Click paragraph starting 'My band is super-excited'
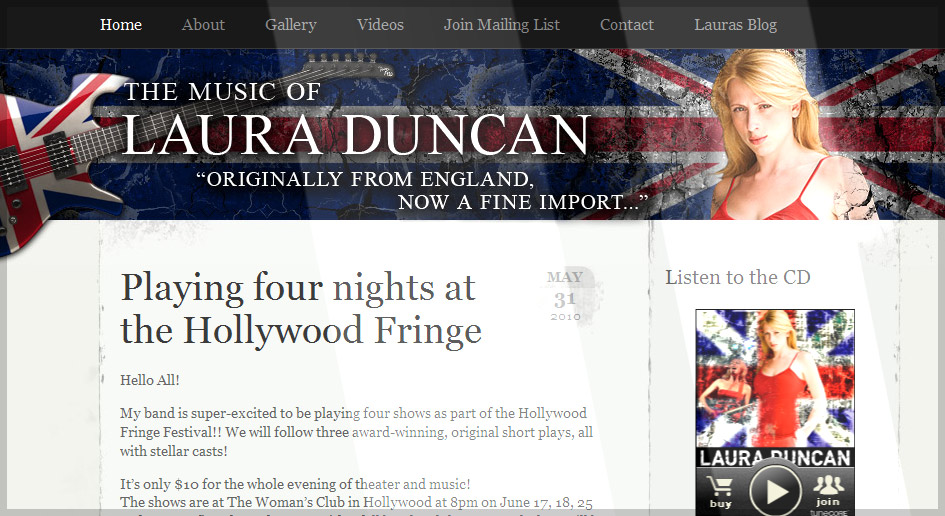This screenshot has height=516, width=945. pos(356,432)
